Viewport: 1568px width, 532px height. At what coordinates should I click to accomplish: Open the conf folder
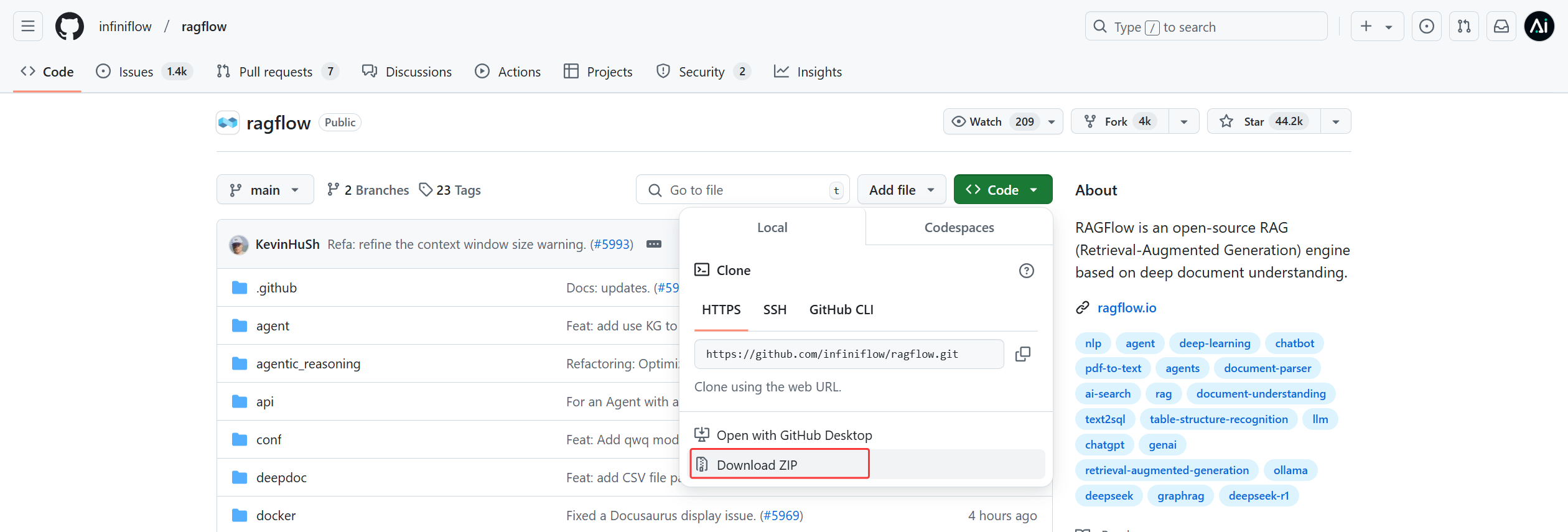(269, 440)
